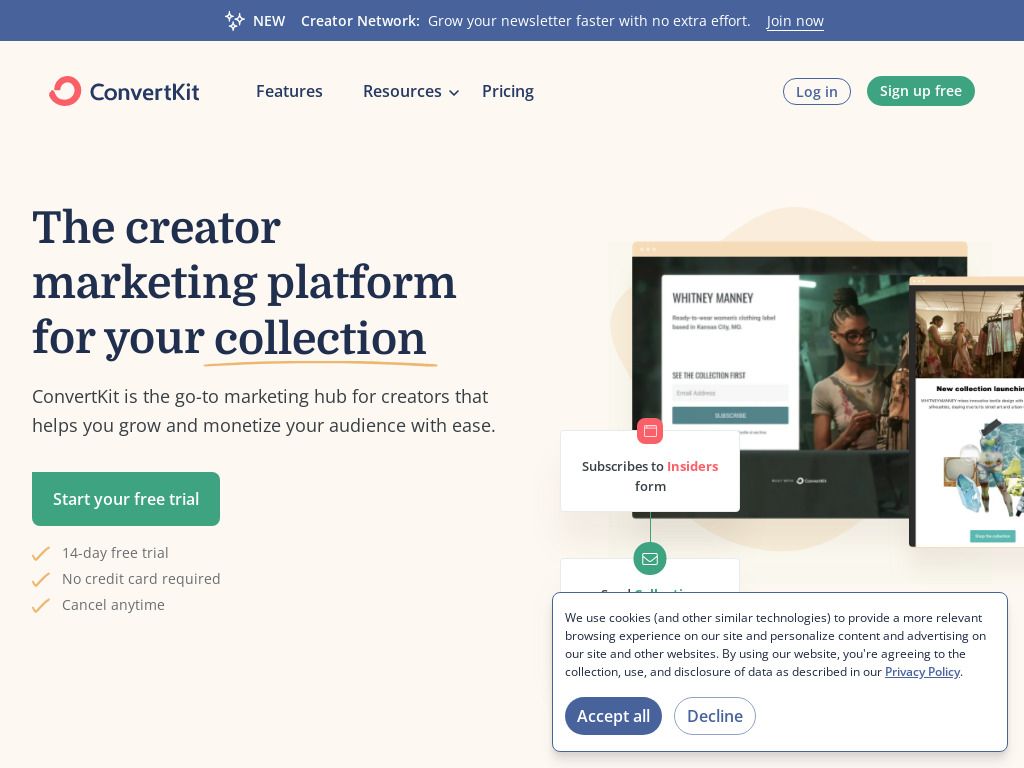
Task: Click the New collection email preview
Action: (967, 411)
